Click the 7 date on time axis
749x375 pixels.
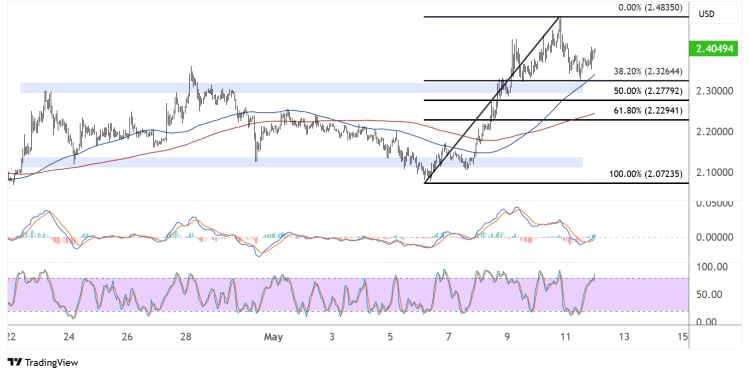click(449, 337)
